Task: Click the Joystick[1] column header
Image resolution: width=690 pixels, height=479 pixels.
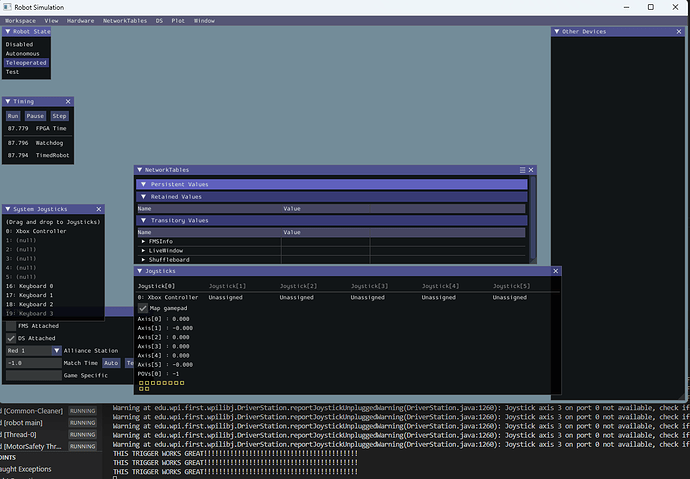Action: click(x=227, y=286)
